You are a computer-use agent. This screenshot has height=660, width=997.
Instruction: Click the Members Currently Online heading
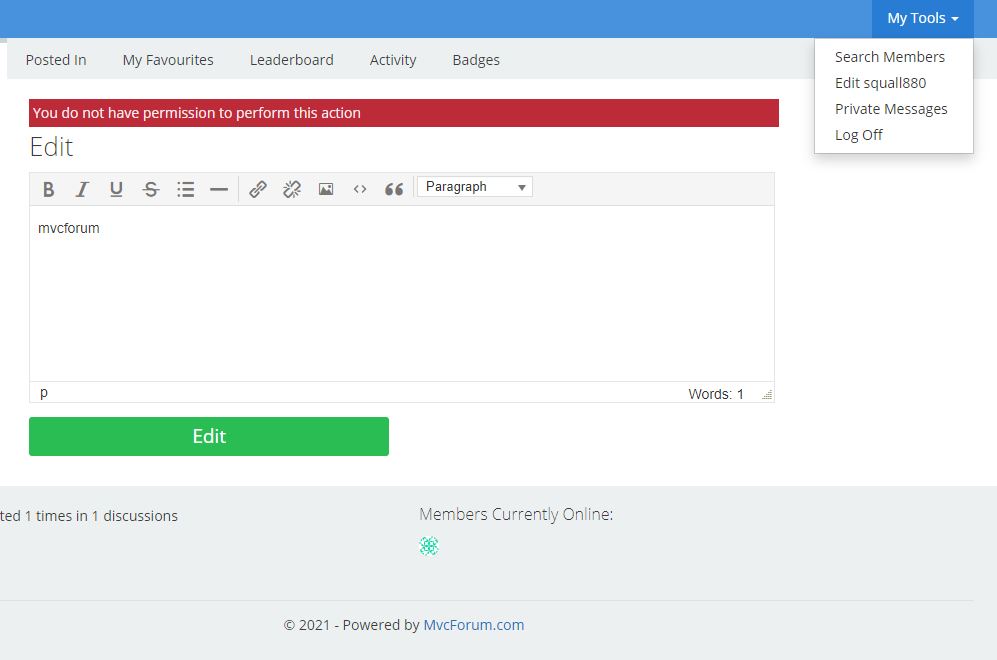pyautogui.click(x=516, y=514)
